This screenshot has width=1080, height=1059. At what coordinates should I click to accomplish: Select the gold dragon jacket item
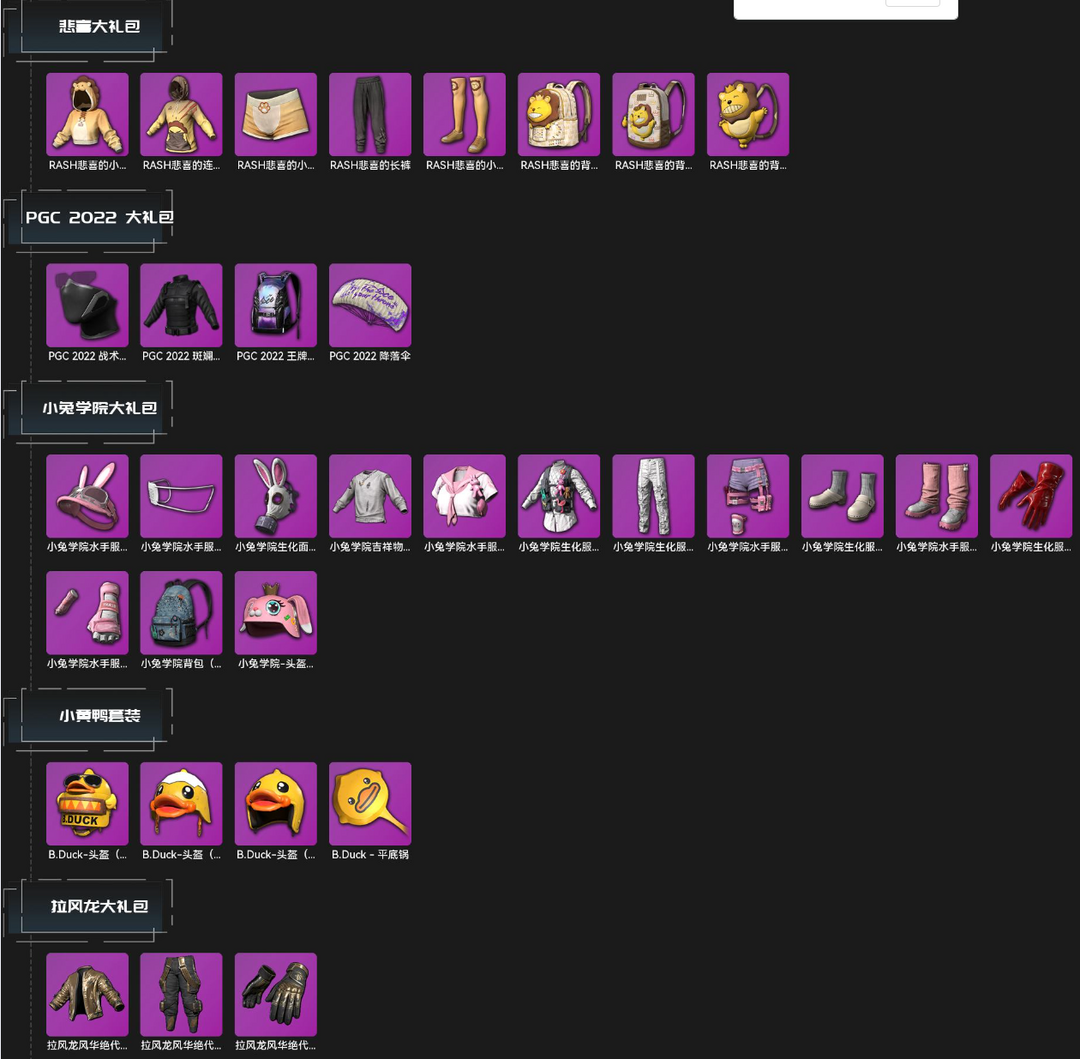pos(87,994)
